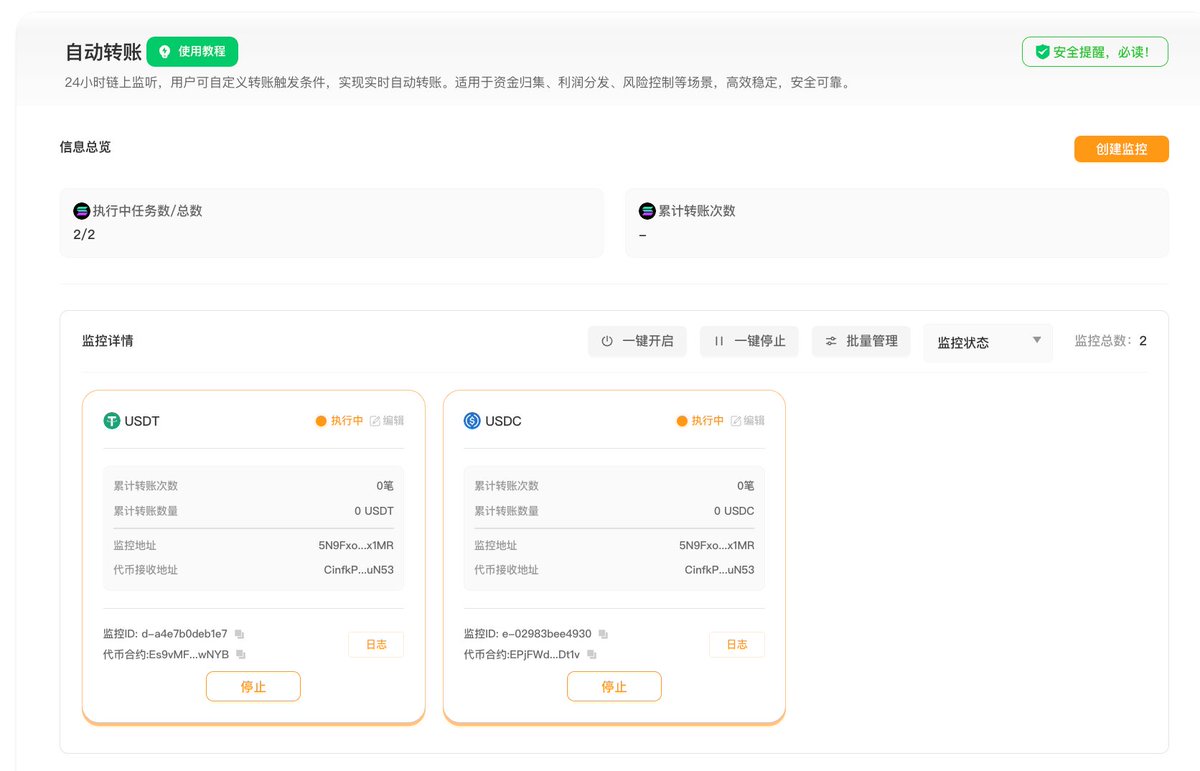
Task: Click the 2/2 running tasks value
Action: point(84,235)
